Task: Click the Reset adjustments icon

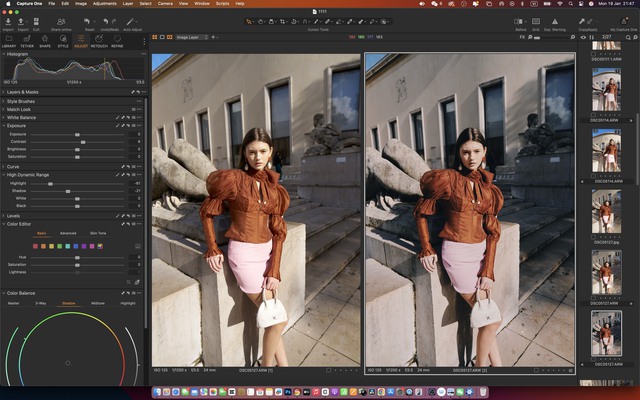Action: [x=89, y=20]
